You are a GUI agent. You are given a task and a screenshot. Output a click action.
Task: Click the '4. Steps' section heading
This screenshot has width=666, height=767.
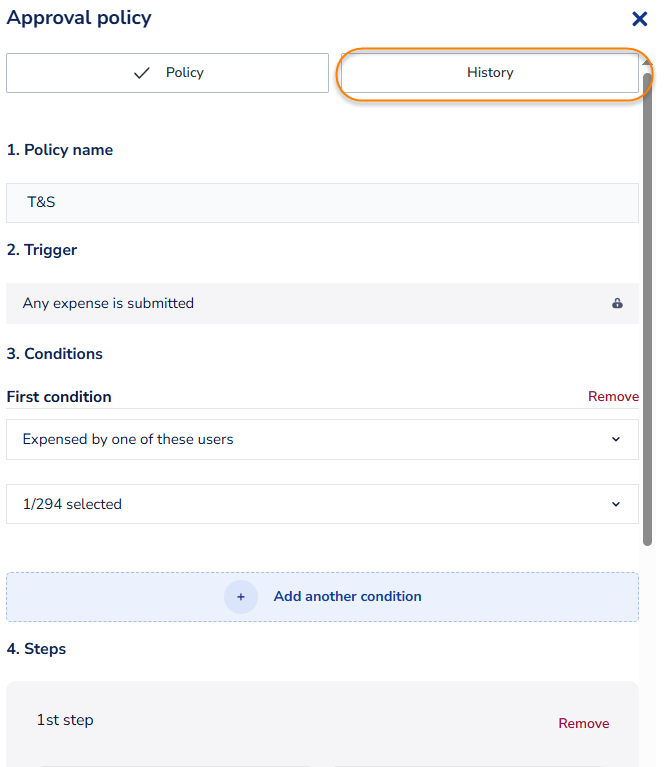tap(36, 649)
